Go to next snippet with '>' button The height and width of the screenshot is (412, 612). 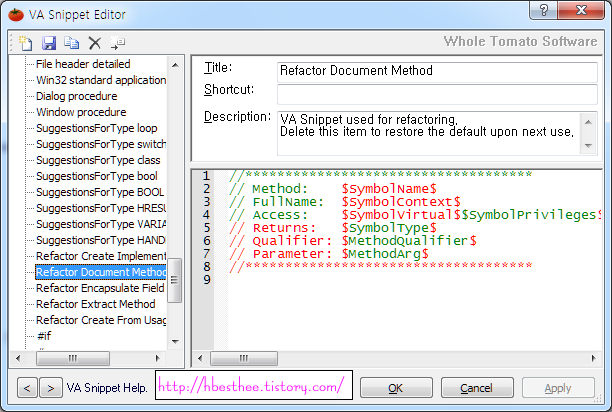[51, 388]
